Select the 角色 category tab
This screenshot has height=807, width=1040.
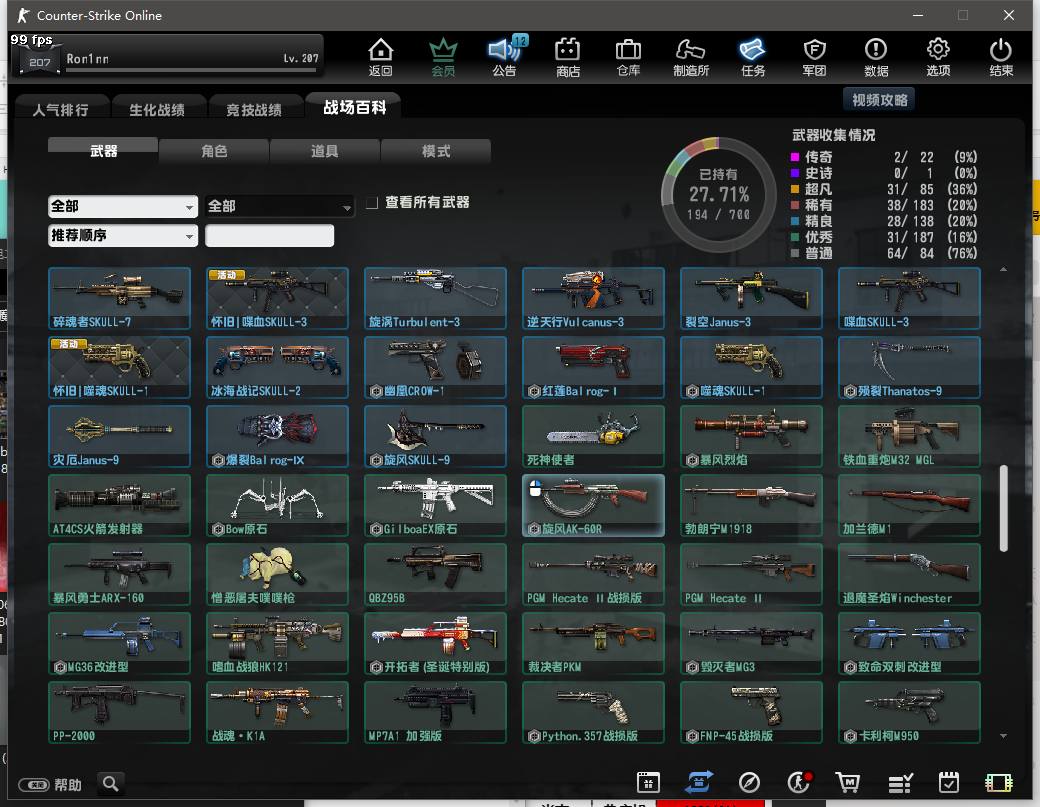tap(214, 151)
